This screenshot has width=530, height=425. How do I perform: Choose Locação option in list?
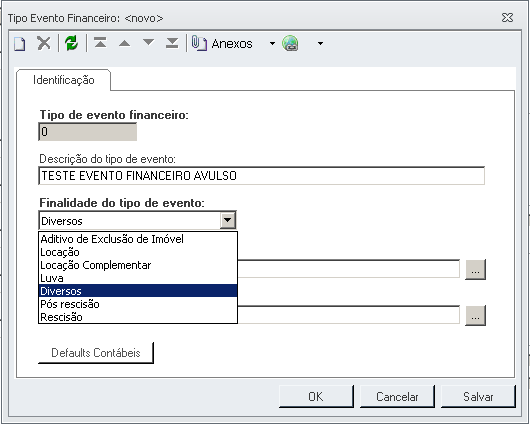click(138, 252)
